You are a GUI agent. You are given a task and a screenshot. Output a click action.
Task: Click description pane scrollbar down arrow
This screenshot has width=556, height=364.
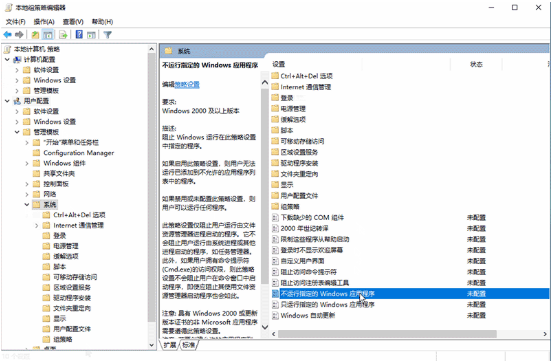pyautogui.click(x=265, y=327)
